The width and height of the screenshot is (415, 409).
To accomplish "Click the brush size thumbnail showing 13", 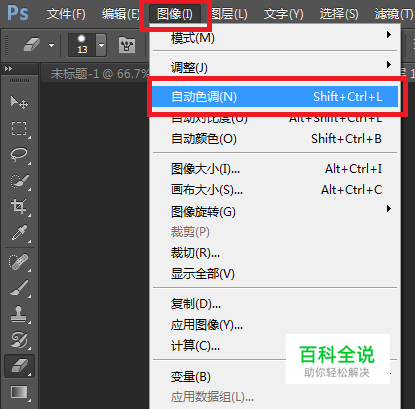I will [82, 45].
